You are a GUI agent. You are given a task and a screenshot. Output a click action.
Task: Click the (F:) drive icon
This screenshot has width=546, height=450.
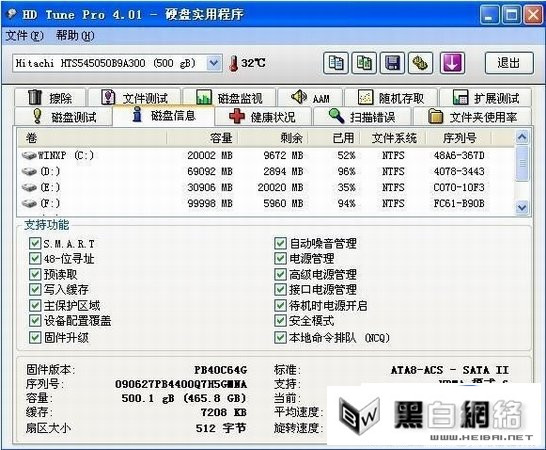[x=29, y=203]
